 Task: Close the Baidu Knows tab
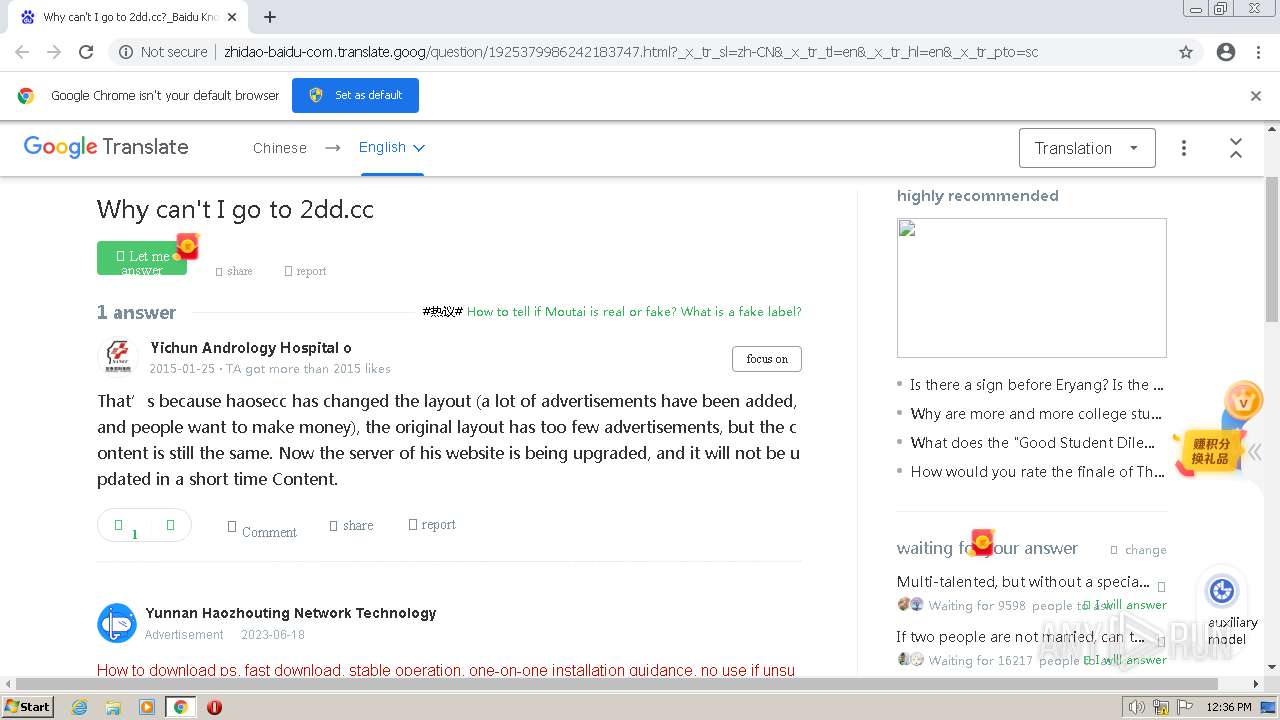[232, 17]
